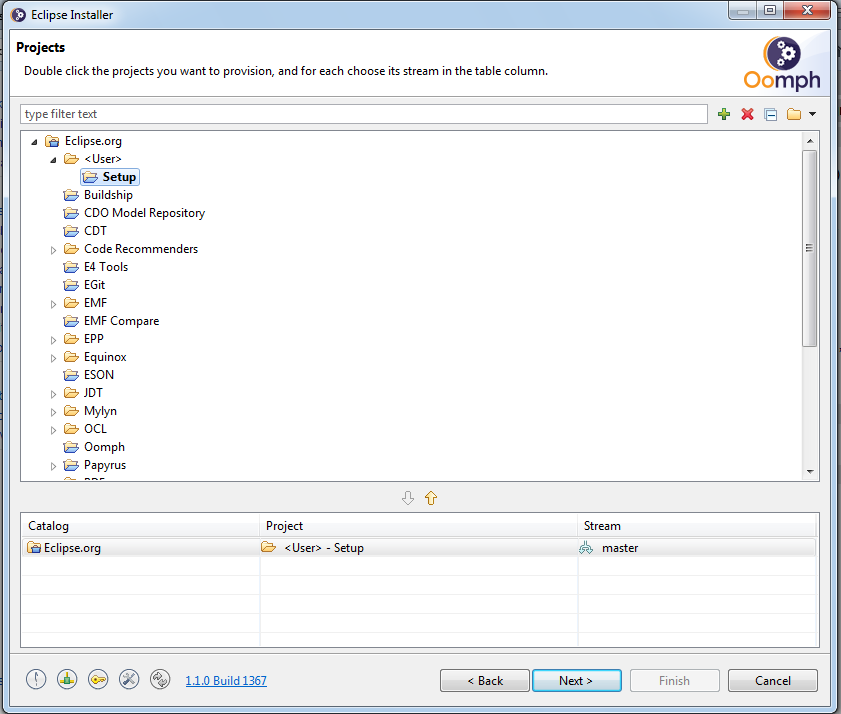Click the red X remove project icon
This screenshot has width=841, height=714.
tap(747, 114)
